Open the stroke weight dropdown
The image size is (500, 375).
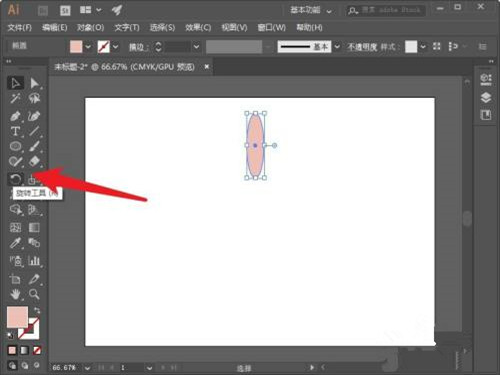[x=196, y=47]
